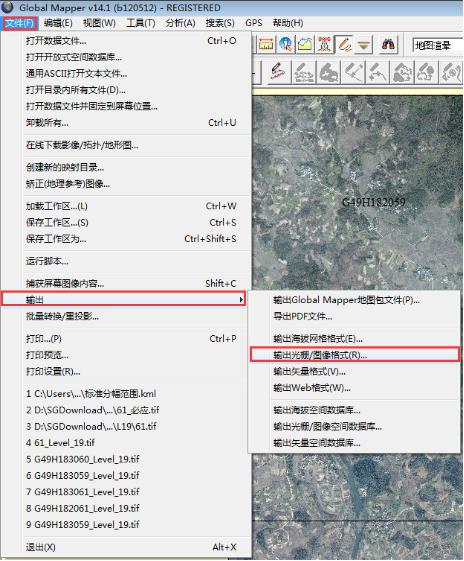The image size is (464, 561).
Task: Open recent file 61_Level_19.tif
Action: click(60, 443)
